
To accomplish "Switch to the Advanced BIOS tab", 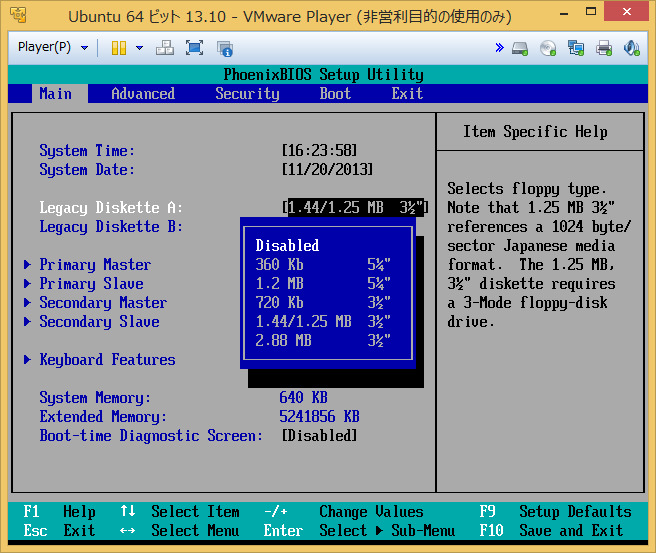I will point(143,93).
